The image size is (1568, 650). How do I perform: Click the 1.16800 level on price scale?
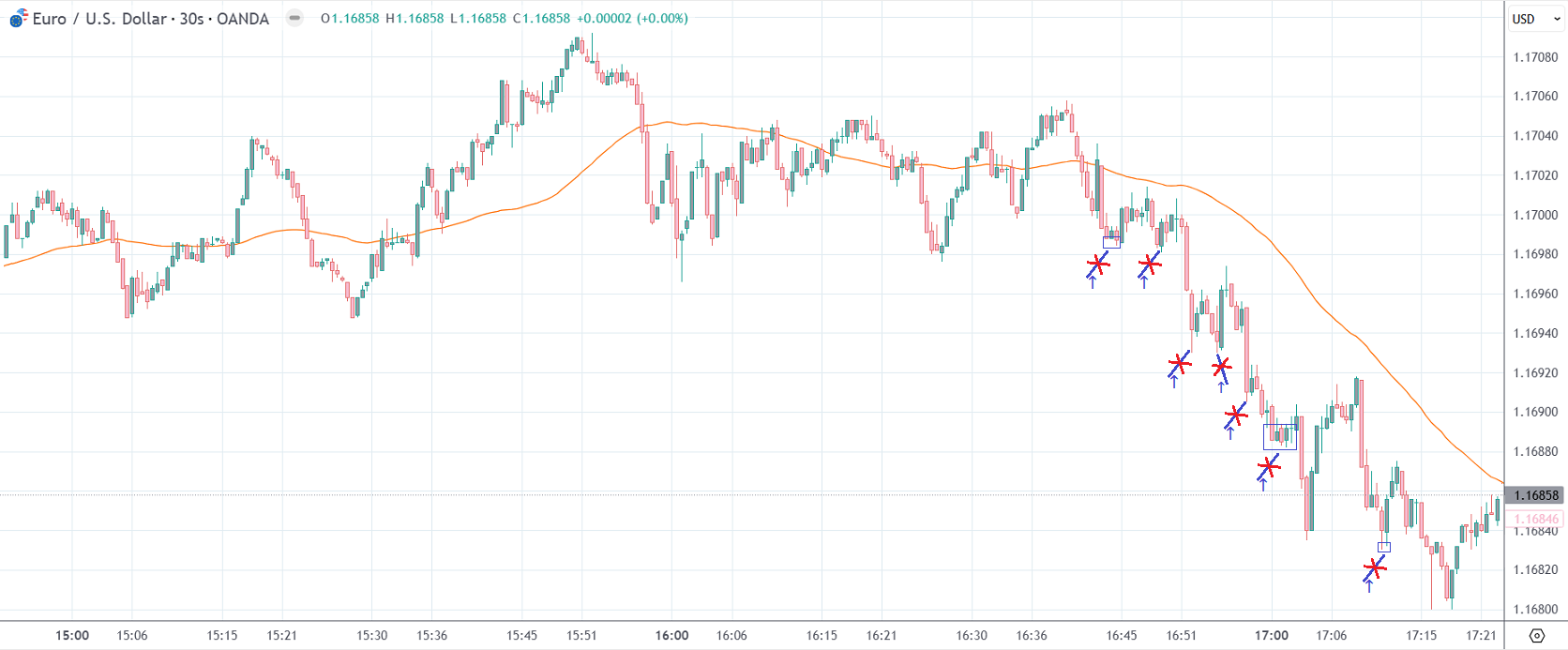point(1535,609)
